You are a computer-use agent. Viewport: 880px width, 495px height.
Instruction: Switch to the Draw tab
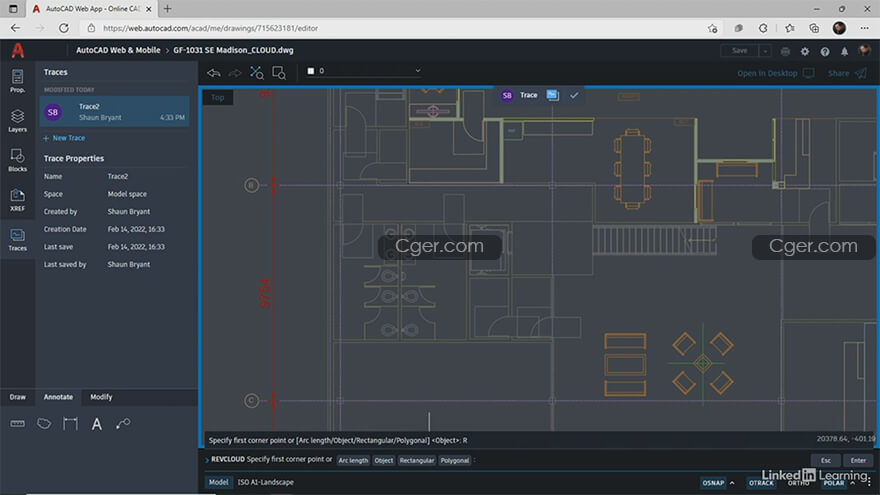pos(17,397)
